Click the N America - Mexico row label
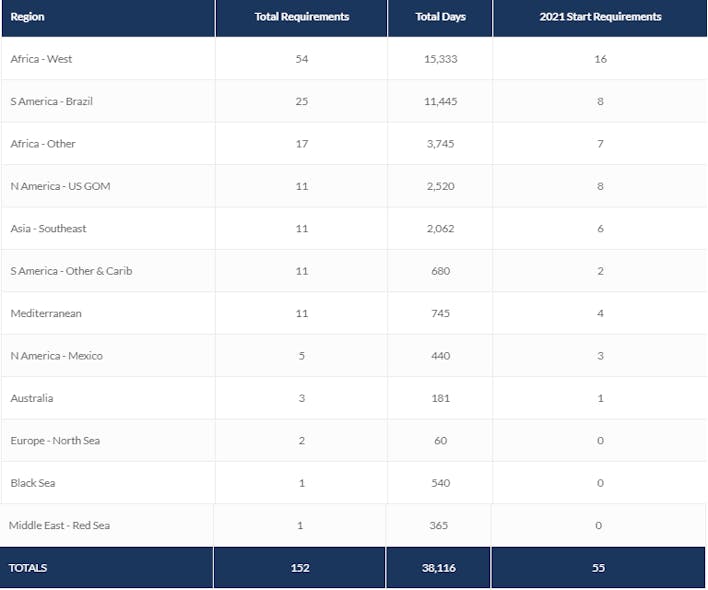 point(56,356)
